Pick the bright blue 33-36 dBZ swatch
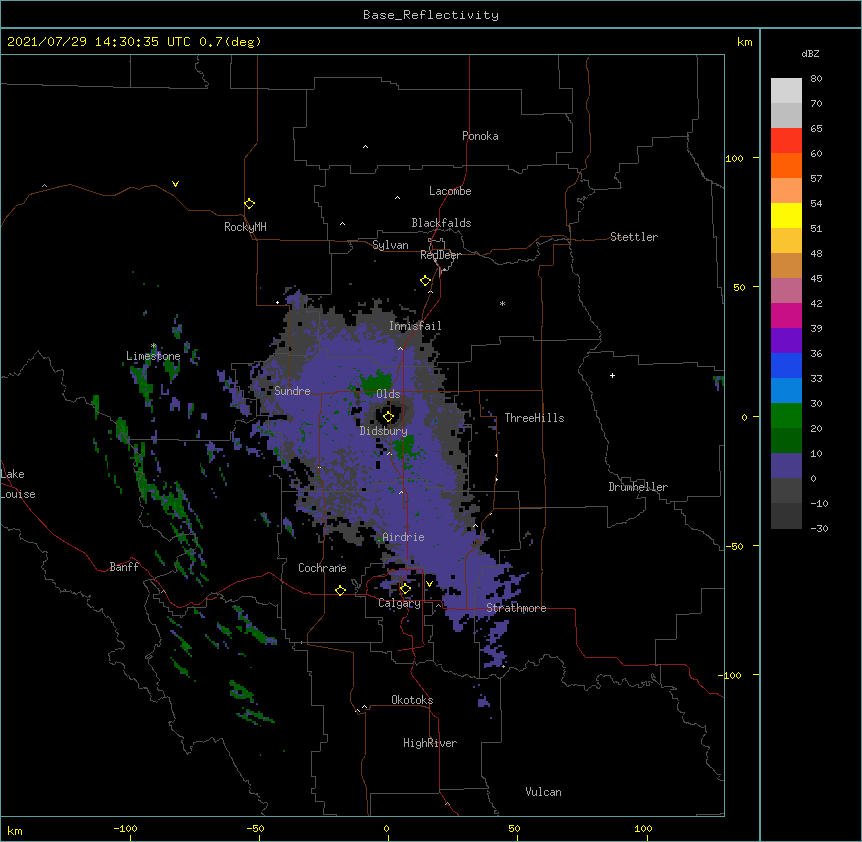The image size is (862, 842). tap(786, 365)
